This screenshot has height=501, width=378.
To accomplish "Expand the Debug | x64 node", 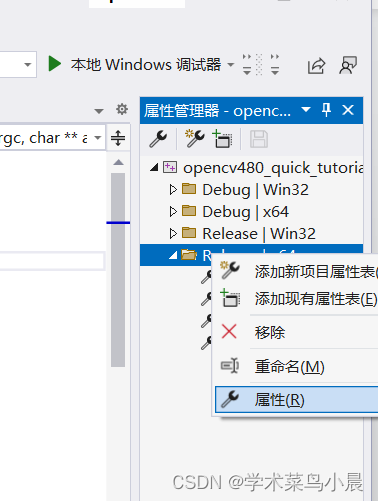I will coord(173,211).
